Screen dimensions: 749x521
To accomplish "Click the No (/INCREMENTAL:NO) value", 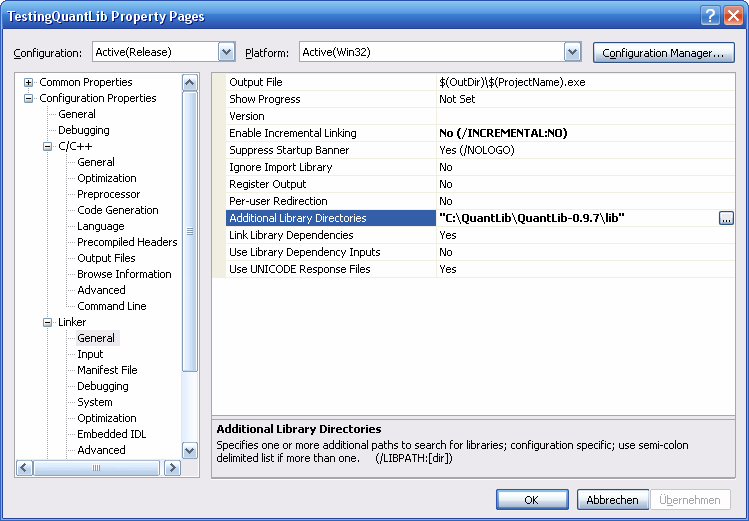I will click(x=503, y=133).
